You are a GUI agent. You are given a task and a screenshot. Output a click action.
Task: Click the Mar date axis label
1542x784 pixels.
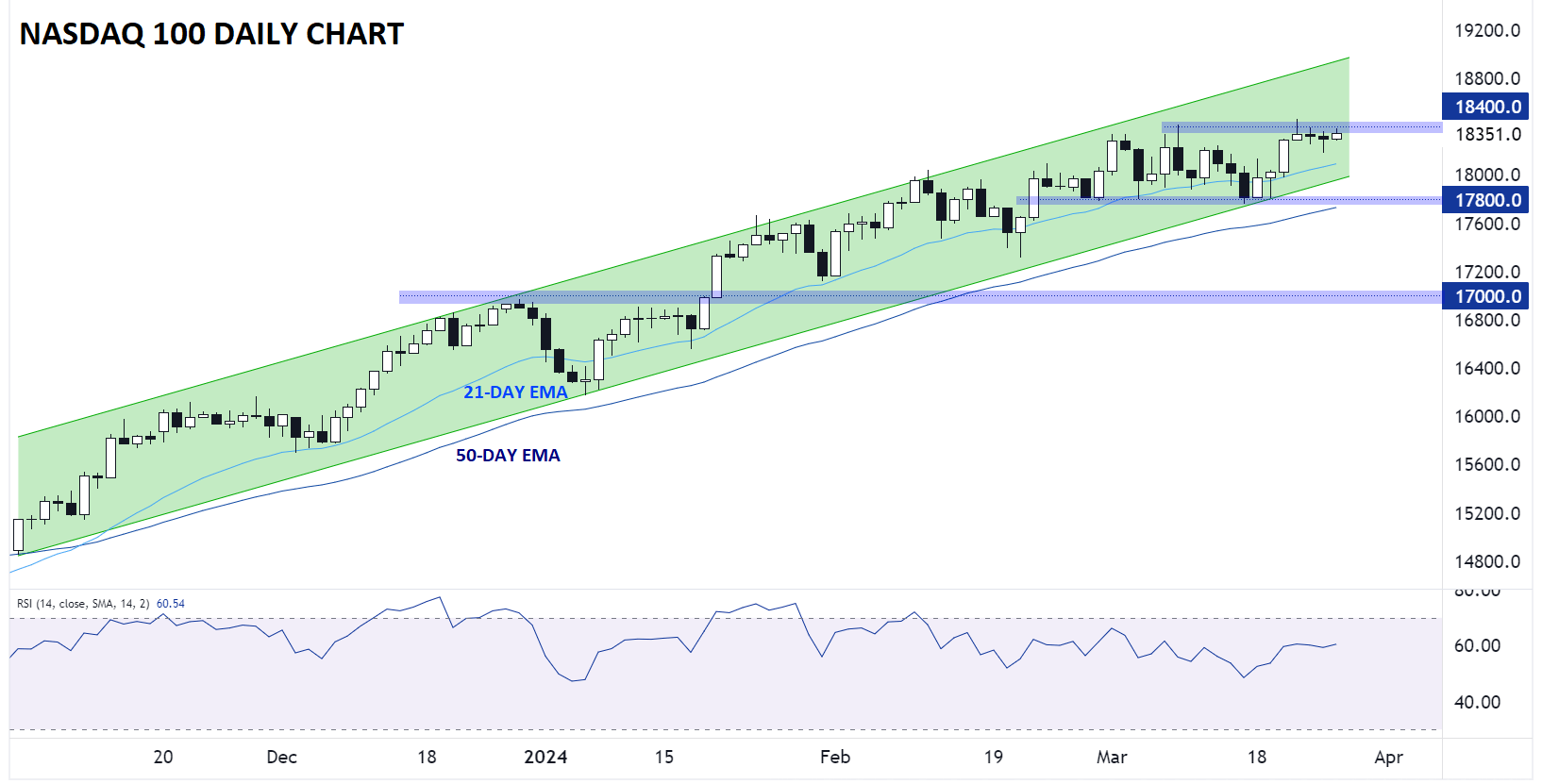(1112, 758)
